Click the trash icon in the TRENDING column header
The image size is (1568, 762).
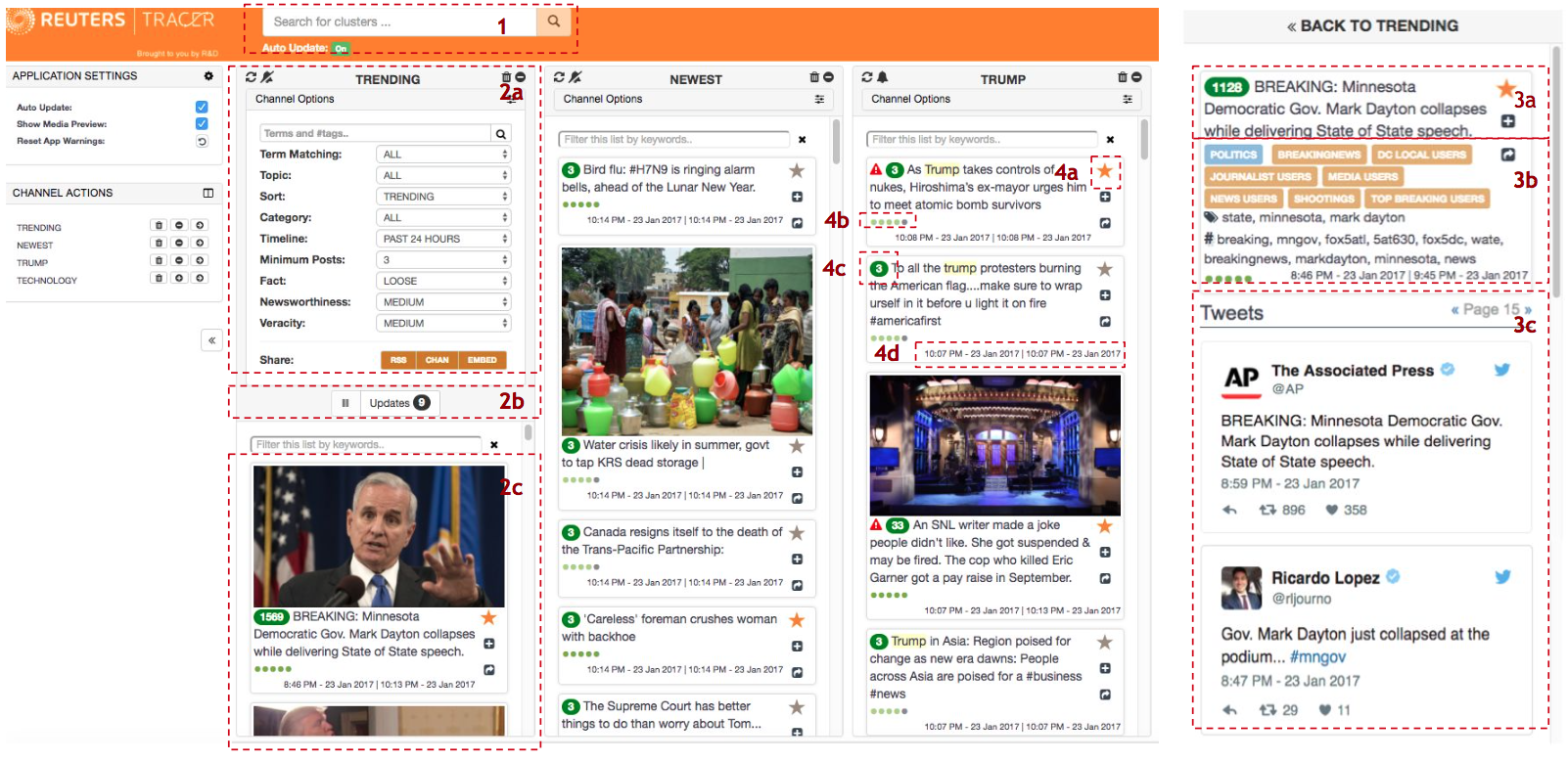tap(506, 77)
